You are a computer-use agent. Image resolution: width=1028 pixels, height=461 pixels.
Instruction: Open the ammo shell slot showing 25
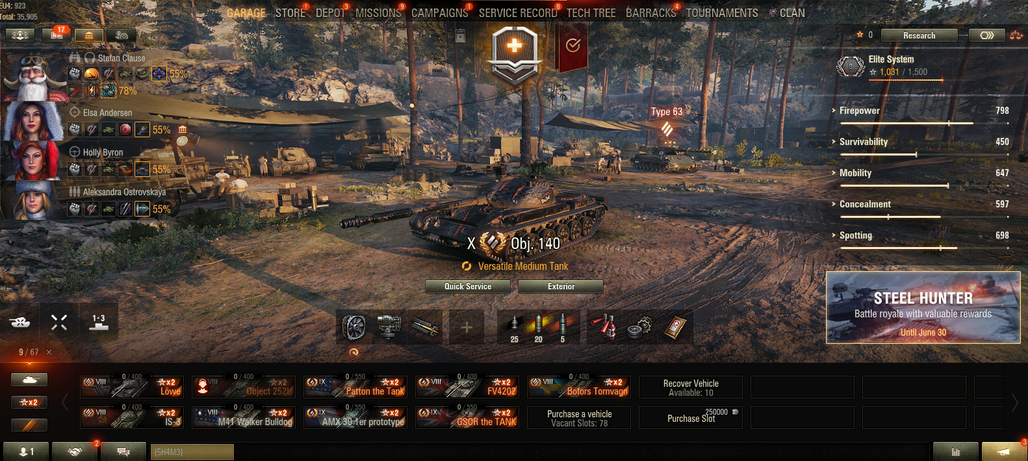pos(514,327)
